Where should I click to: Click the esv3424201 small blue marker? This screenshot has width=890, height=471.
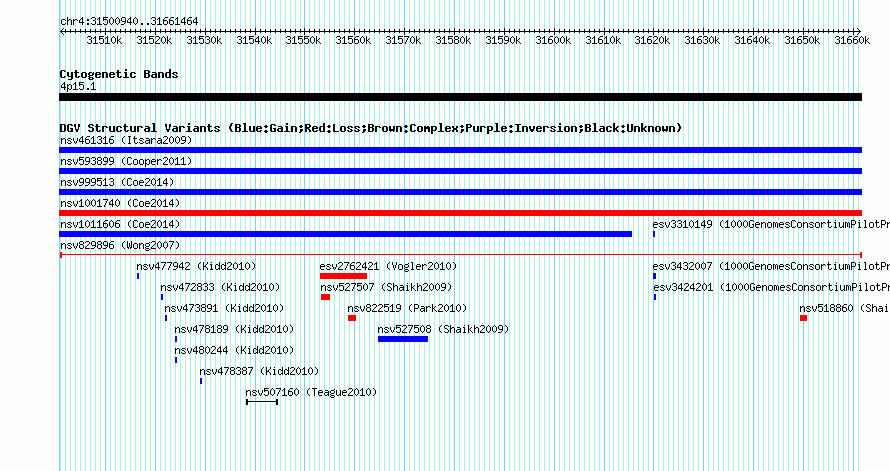point(655,297)
